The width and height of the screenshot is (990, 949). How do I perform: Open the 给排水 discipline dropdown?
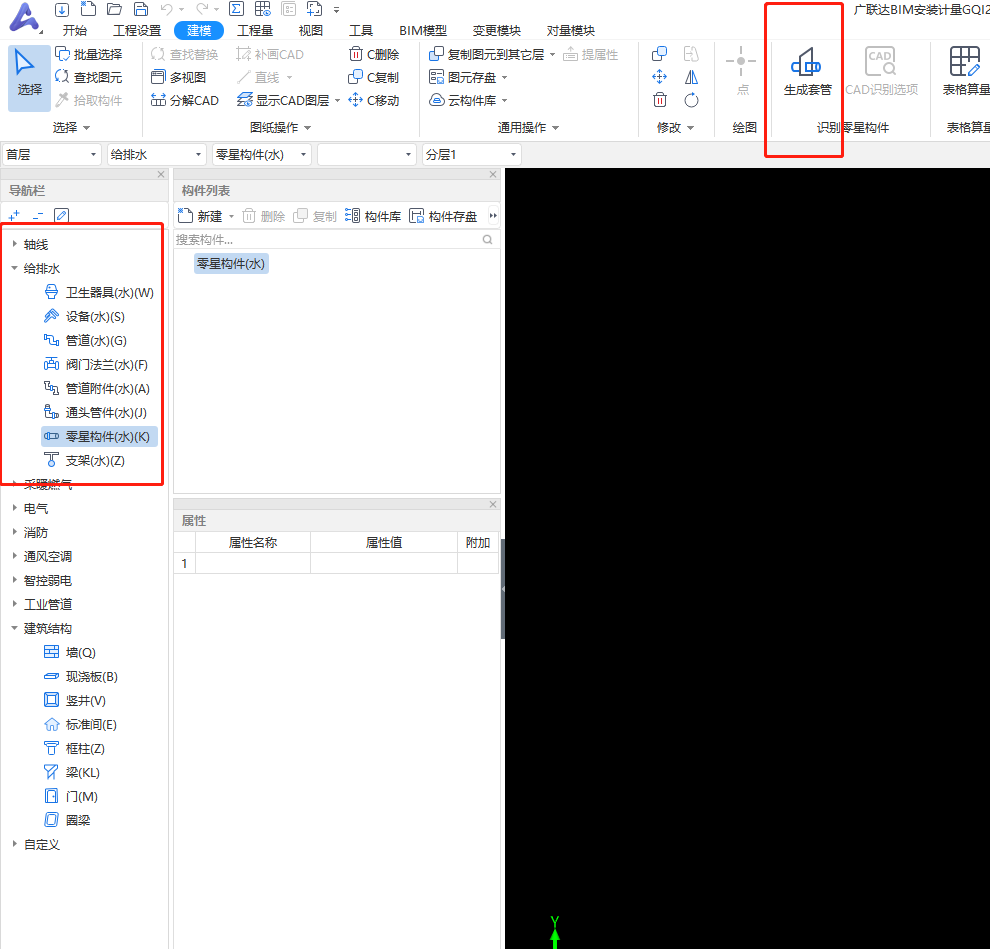click(x=157, y=154)
